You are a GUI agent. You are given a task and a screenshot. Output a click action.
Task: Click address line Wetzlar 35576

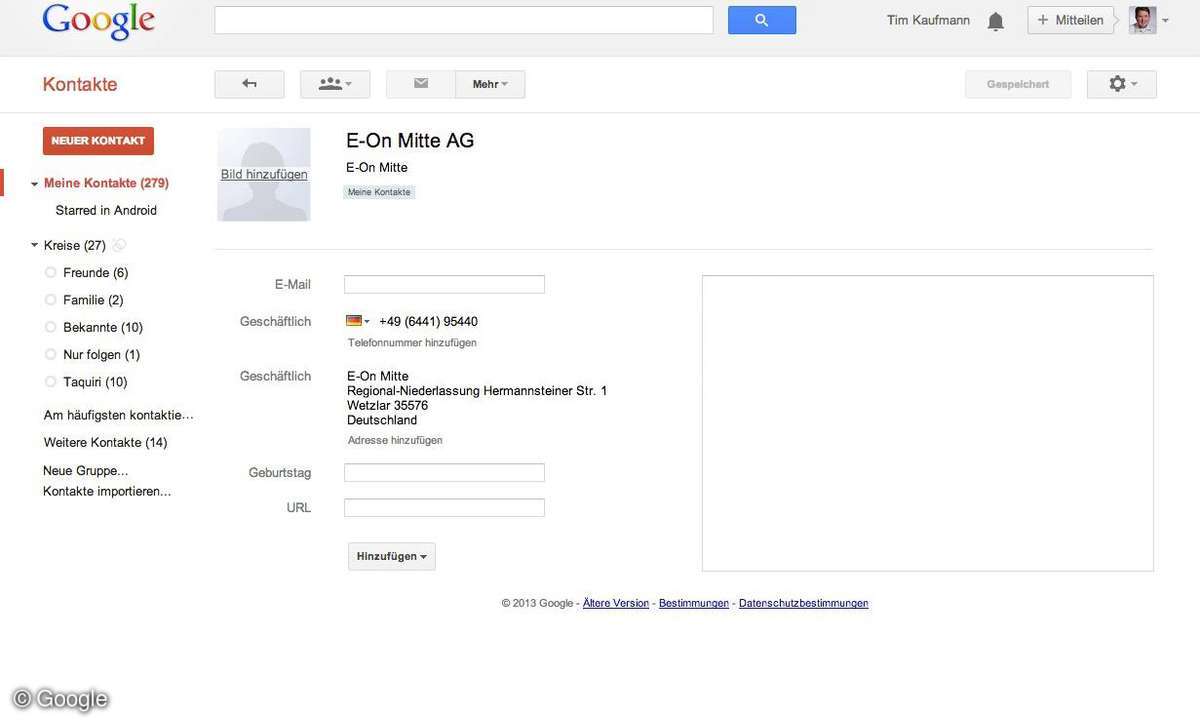click(x=387, y=406)
